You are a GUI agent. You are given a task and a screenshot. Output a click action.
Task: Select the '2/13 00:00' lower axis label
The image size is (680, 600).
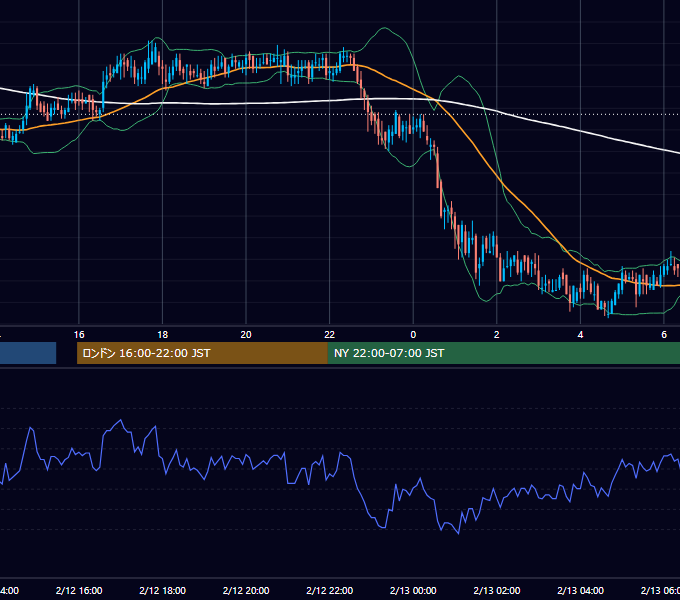pos(413,590)
